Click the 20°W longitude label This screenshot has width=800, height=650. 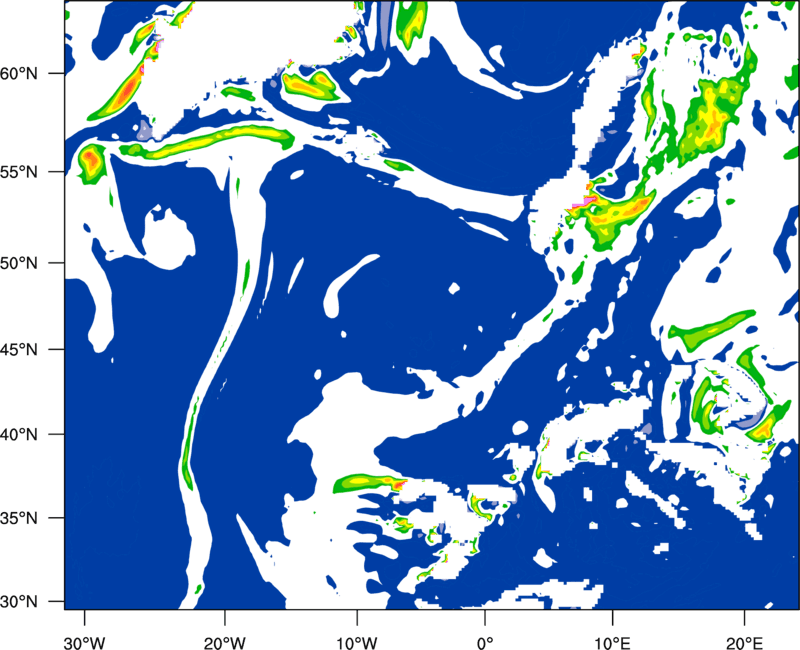pyautogui.click(x=224, y=643)
